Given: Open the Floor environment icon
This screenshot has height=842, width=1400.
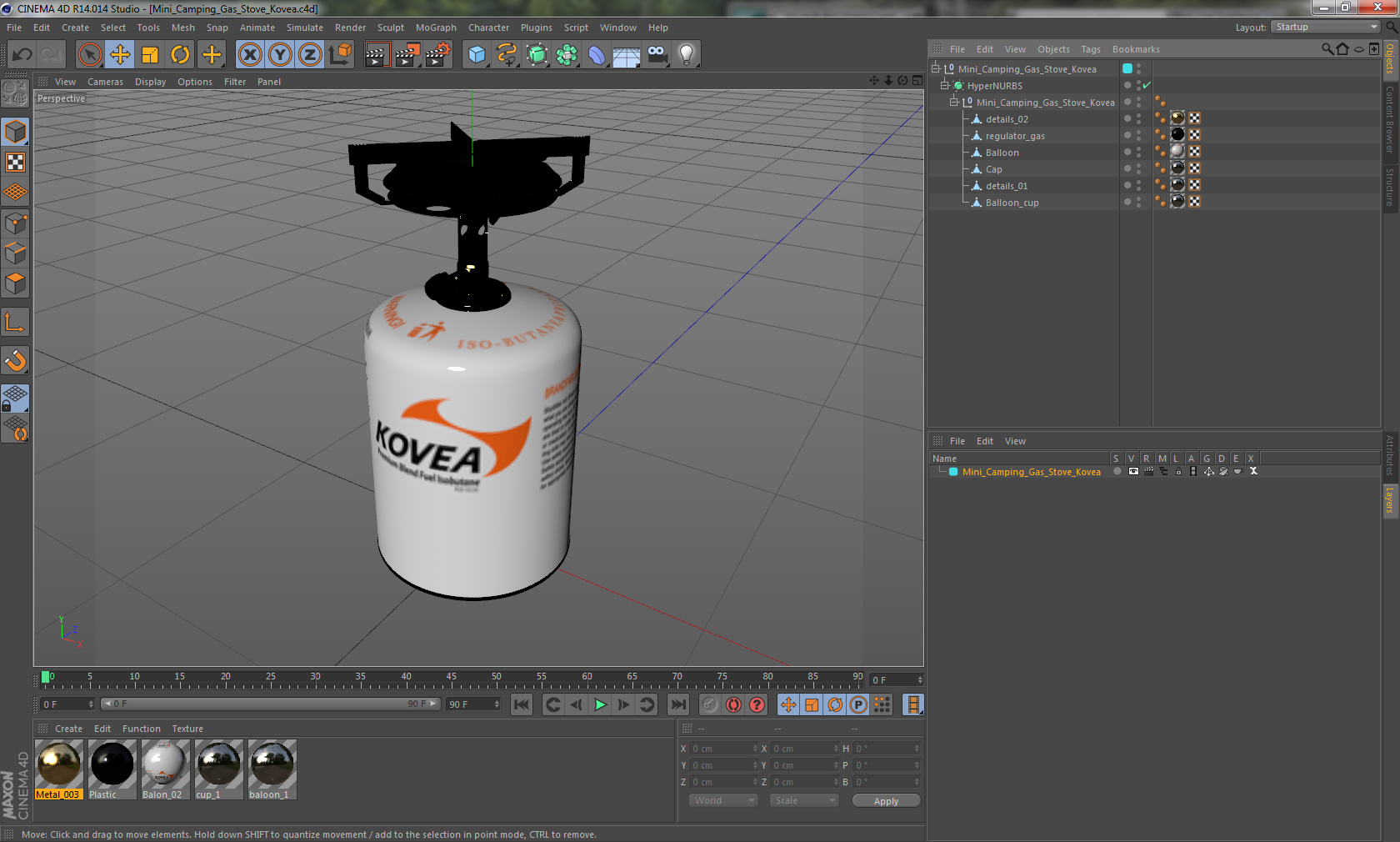Looking at the screenshot, I should pyautogui.click(x=627, y=55).
